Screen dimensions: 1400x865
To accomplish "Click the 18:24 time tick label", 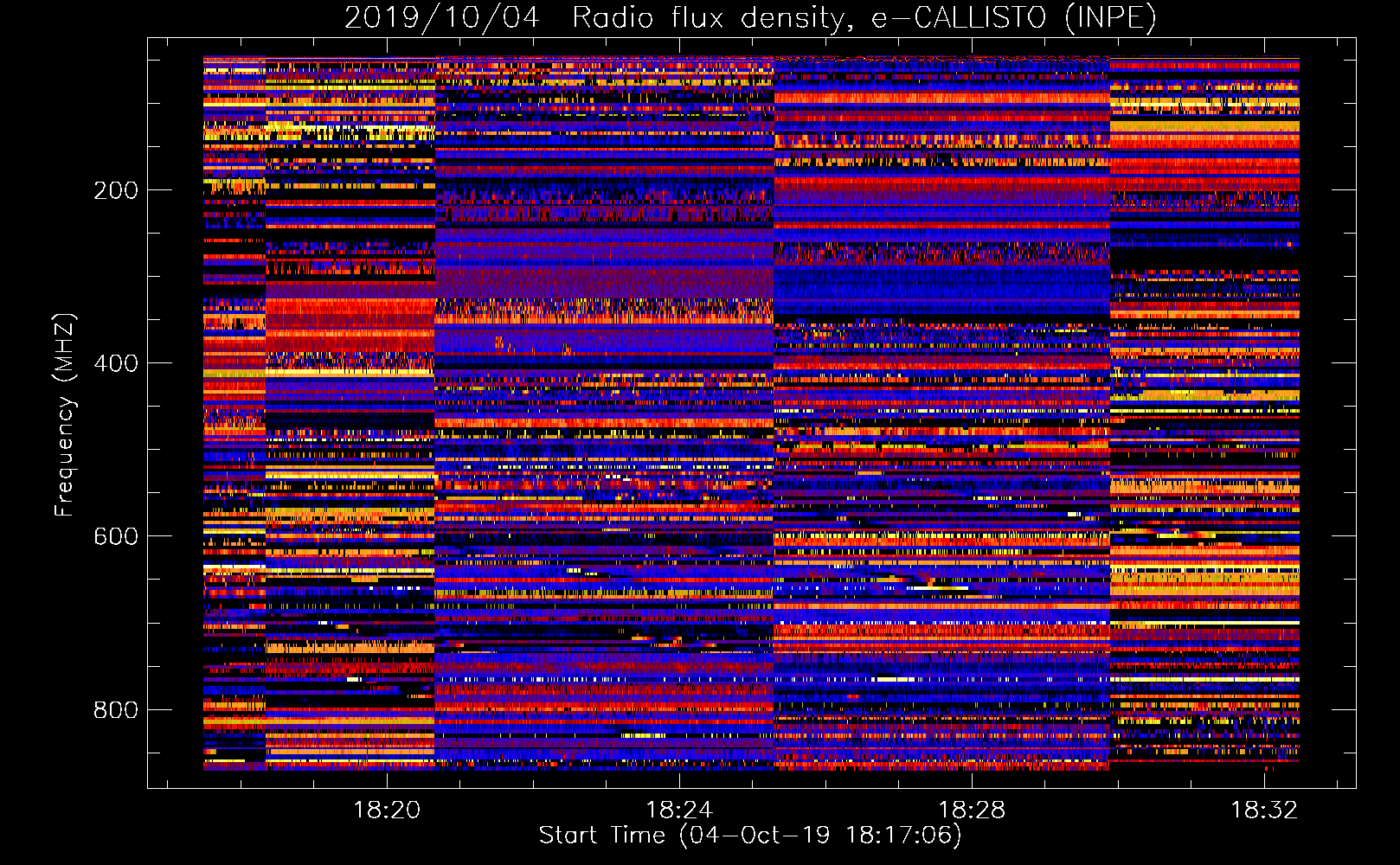I will click(679, 810).
